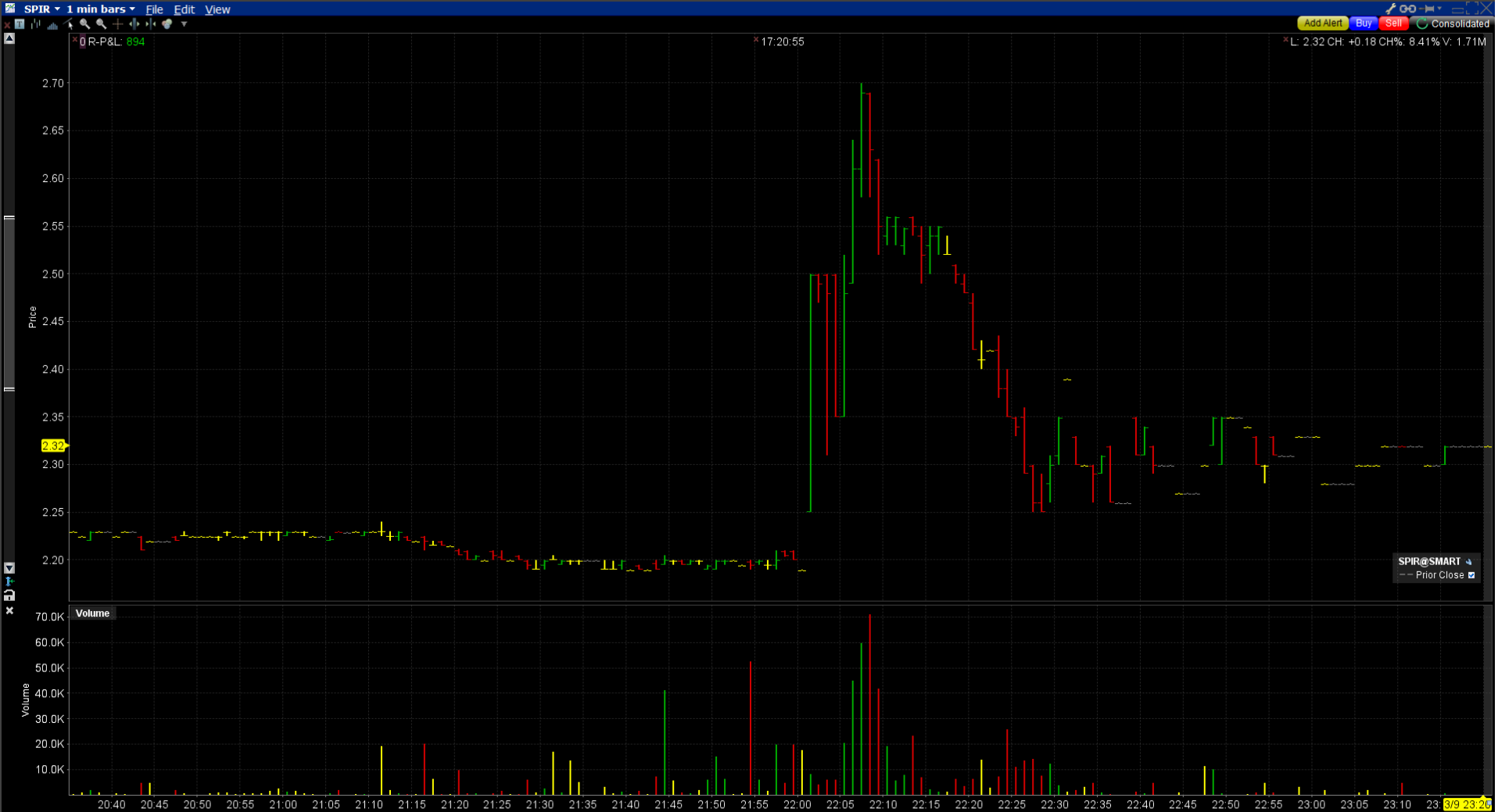
Task: Click the chart window icon beside SPIR
Action: point(10,9)
